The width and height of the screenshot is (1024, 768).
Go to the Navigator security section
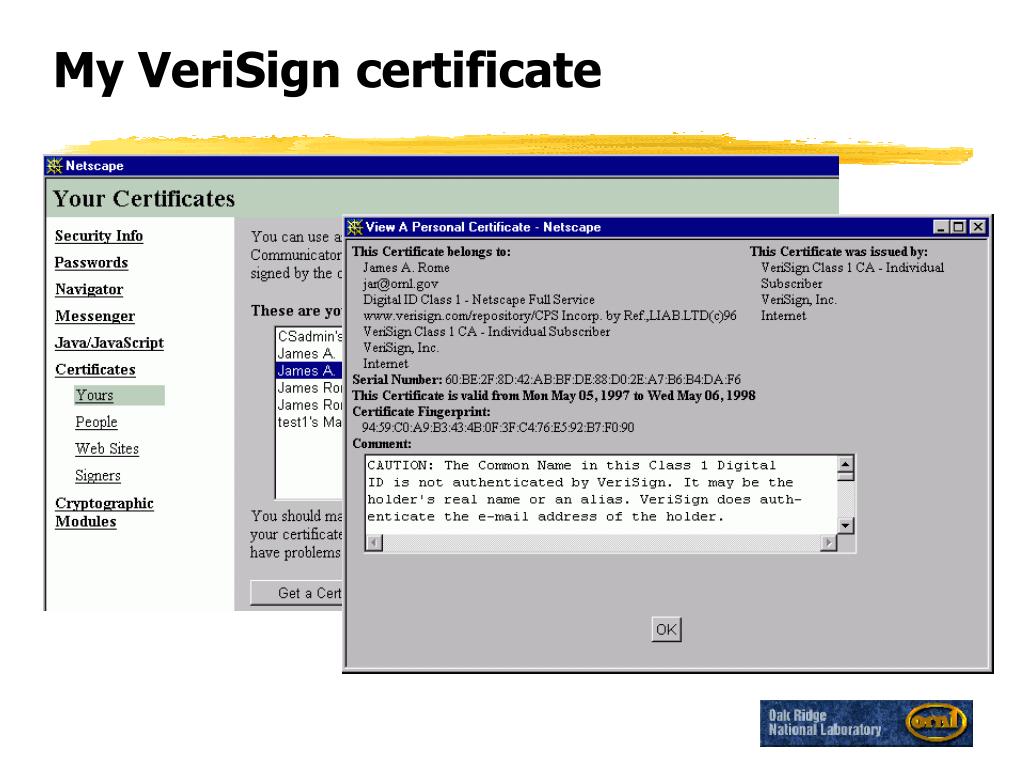(x=89, y=289)
